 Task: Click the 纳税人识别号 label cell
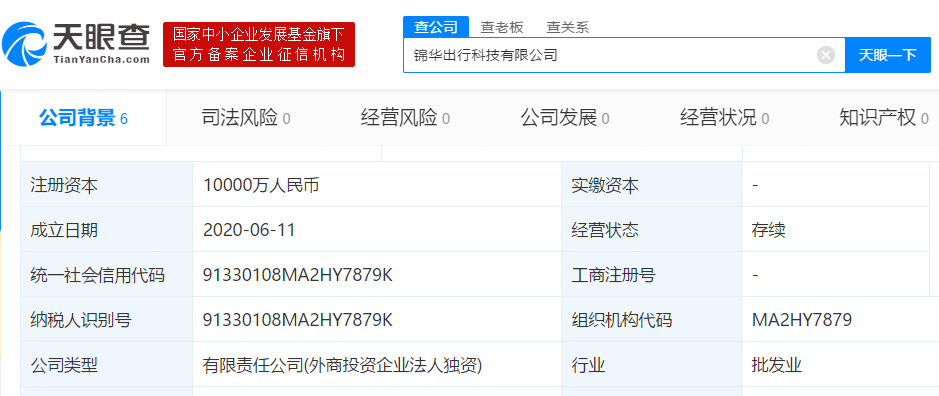point(107,320)
